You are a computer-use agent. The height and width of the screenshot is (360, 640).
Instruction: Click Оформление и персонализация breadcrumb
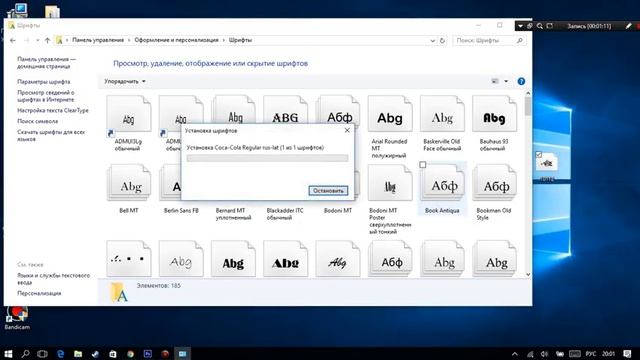176,40
